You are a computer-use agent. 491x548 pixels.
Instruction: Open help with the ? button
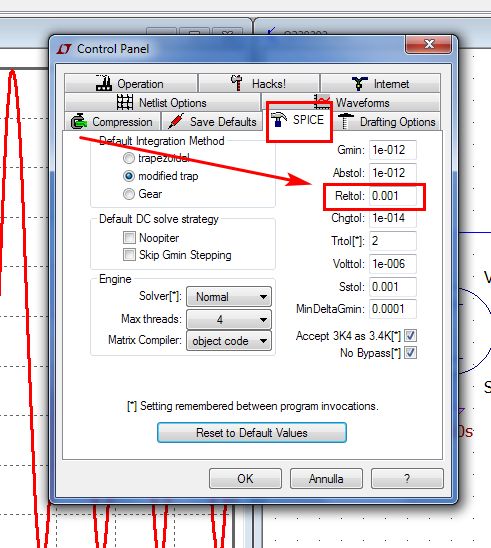pos(407,478)
